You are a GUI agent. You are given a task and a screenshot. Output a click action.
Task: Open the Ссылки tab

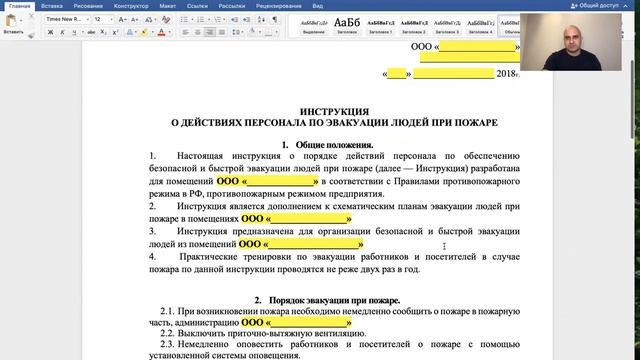(x=197, y=6)
